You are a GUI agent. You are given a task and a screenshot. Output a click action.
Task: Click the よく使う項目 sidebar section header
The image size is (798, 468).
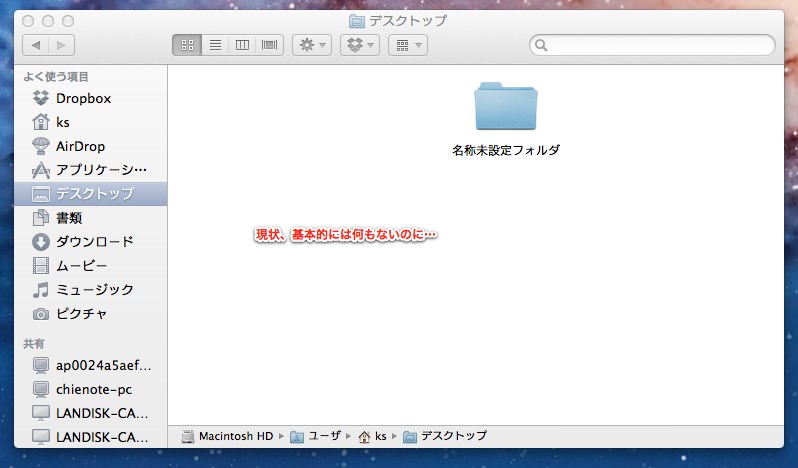(55, 77)
